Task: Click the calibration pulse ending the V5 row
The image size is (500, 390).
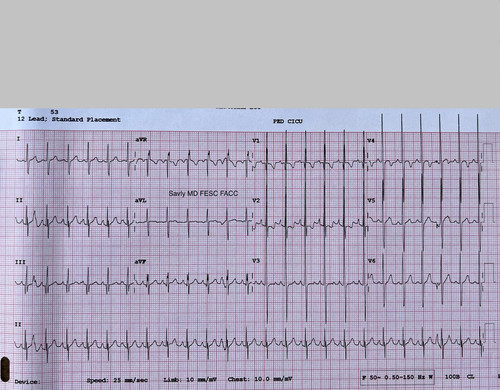Action: pyautogui.click(x=488, y=213)
